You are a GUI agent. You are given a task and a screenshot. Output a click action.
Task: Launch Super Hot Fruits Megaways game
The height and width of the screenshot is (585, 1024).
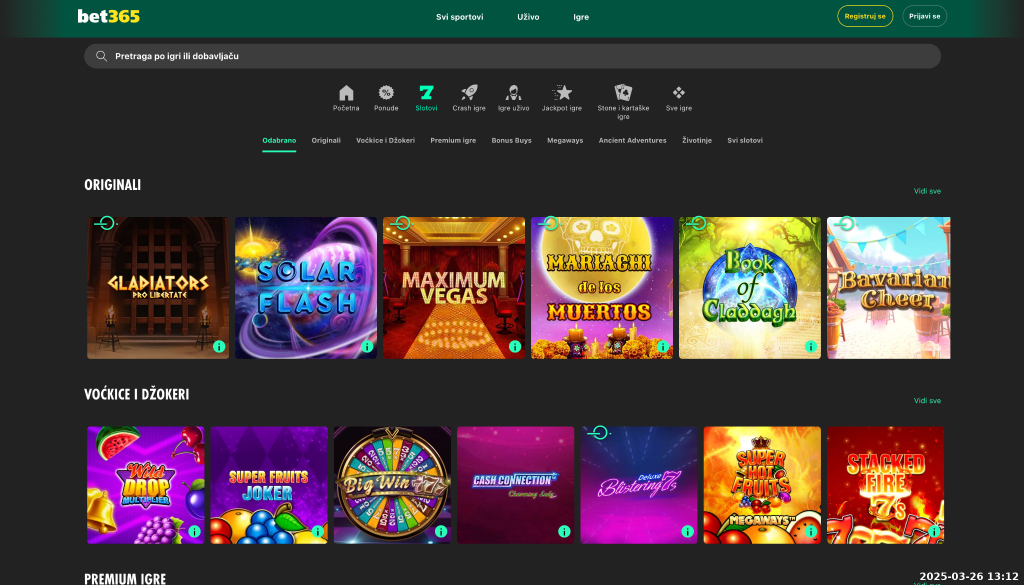click(x=762, y=485)
